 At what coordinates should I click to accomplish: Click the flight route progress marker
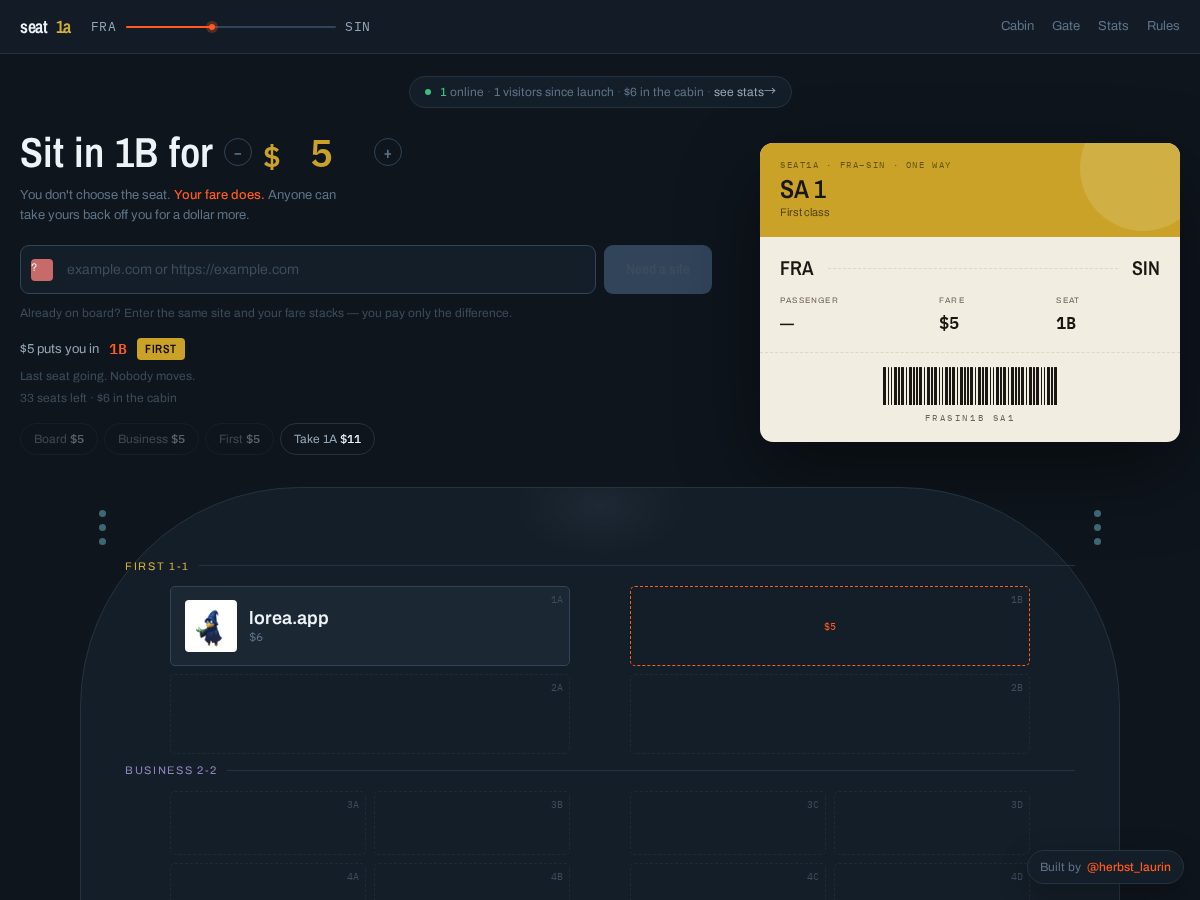click(x=212, y=27)
